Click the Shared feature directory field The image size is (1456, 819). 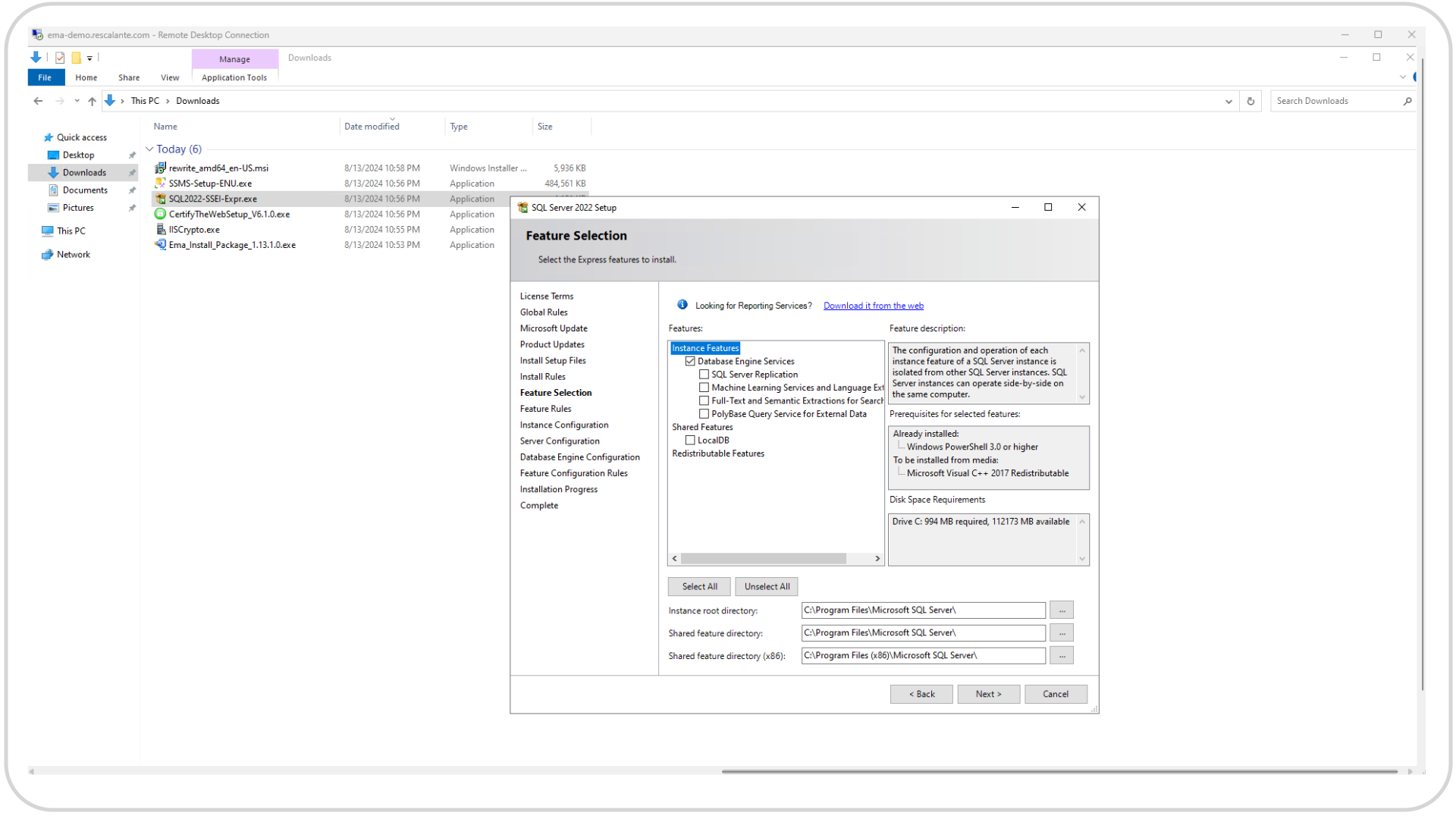(923, 632)
